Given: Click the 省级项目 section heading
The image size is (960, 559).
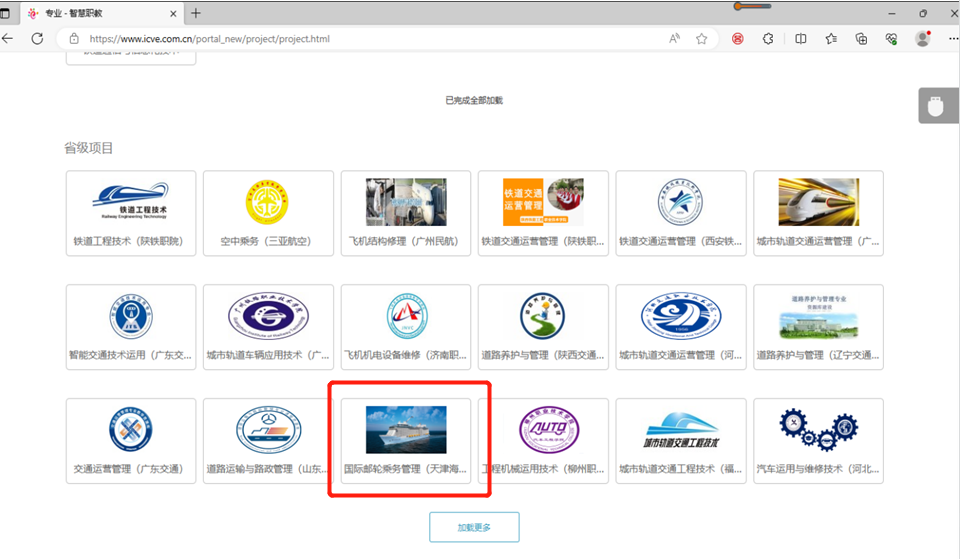Looking at the screenshot, I should coord(89,148).
